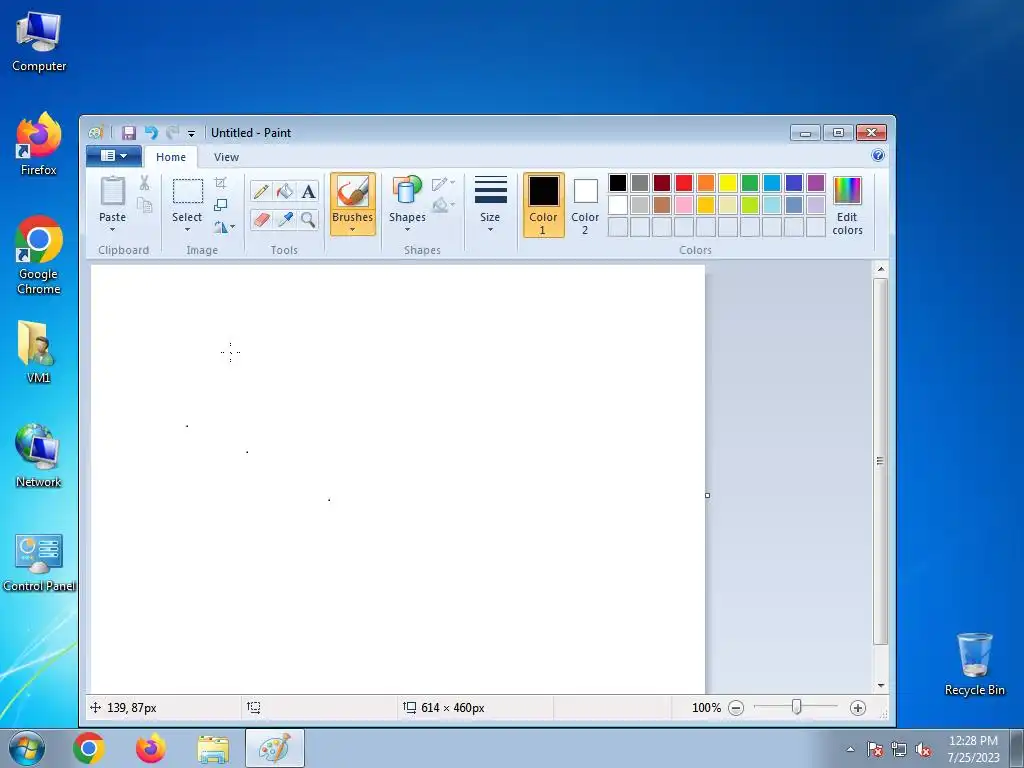Image resolution: width=1024 pixels, height=768 pixels.
Task: Select the Pencil tool
Action: tap(261, 191)
